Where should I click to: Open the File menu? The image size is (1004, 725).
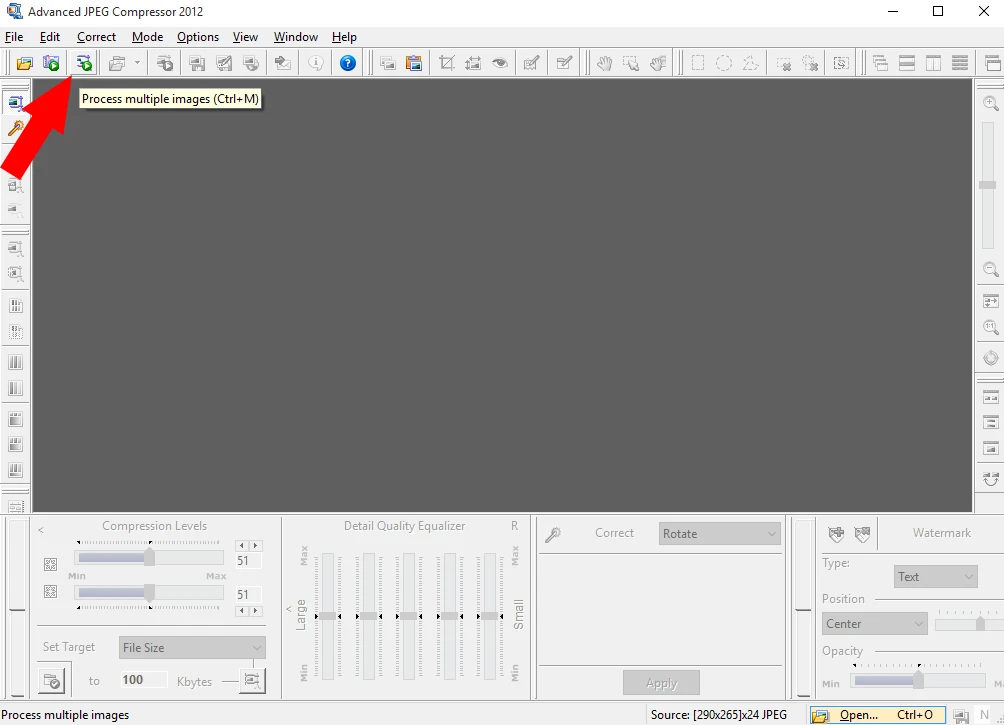(x=14, y=37)
